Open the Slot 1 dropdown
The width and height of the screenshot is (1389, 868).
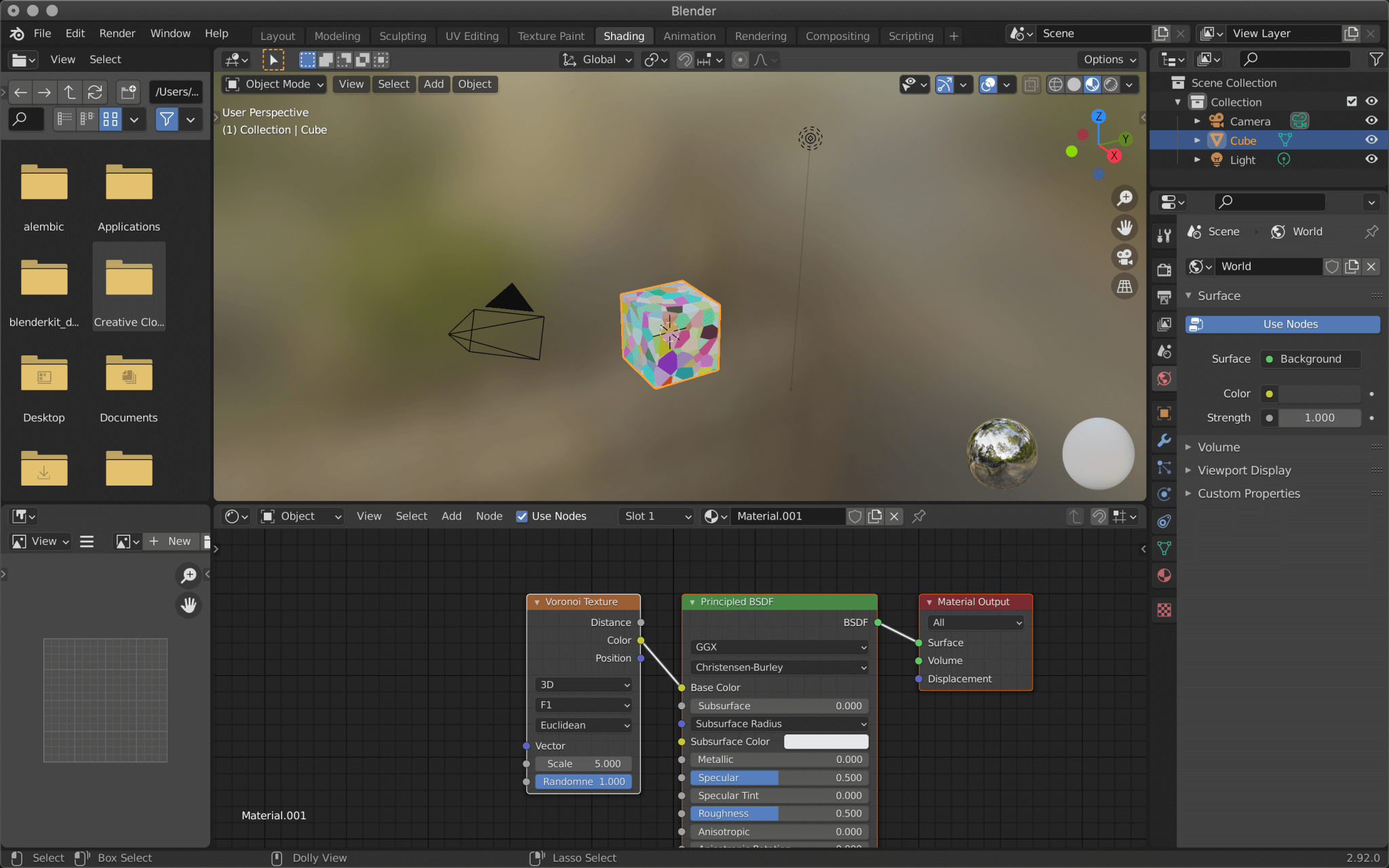point(654,516)
